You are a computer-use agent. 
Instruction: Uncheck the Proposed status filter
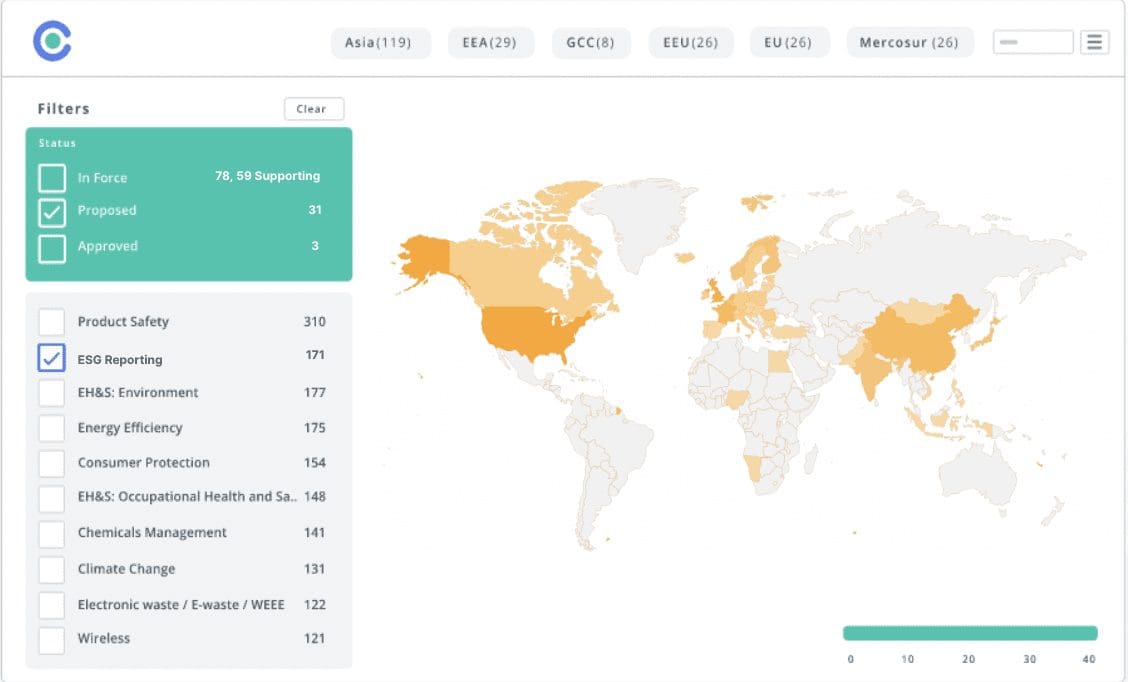[x=52, y=211]
